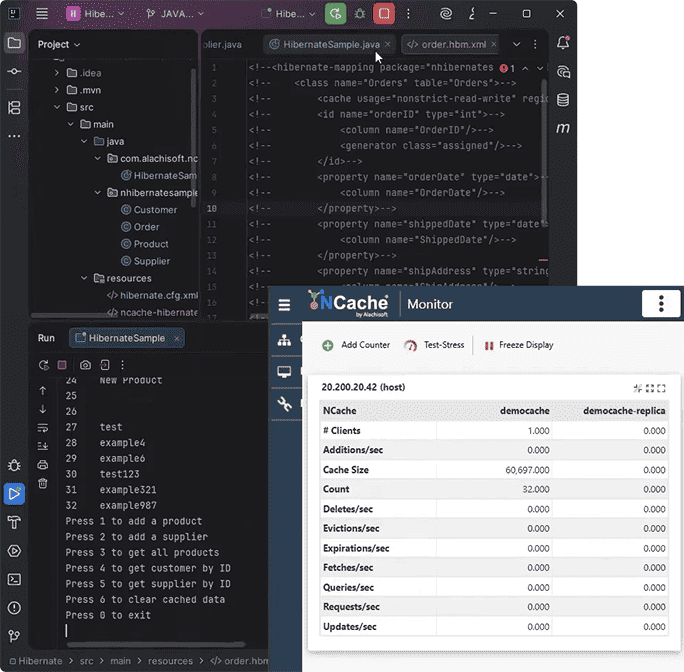Click the print icon in Run console
The image size is (684, 672).
(x=42, y=465)
